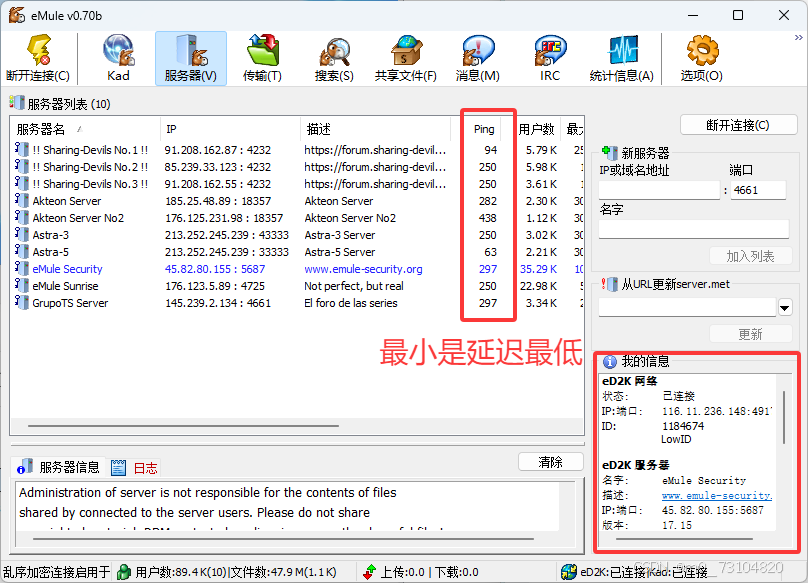808x583 pixels.
Task: Click the user count status bar icon
Action: point(124,572)
